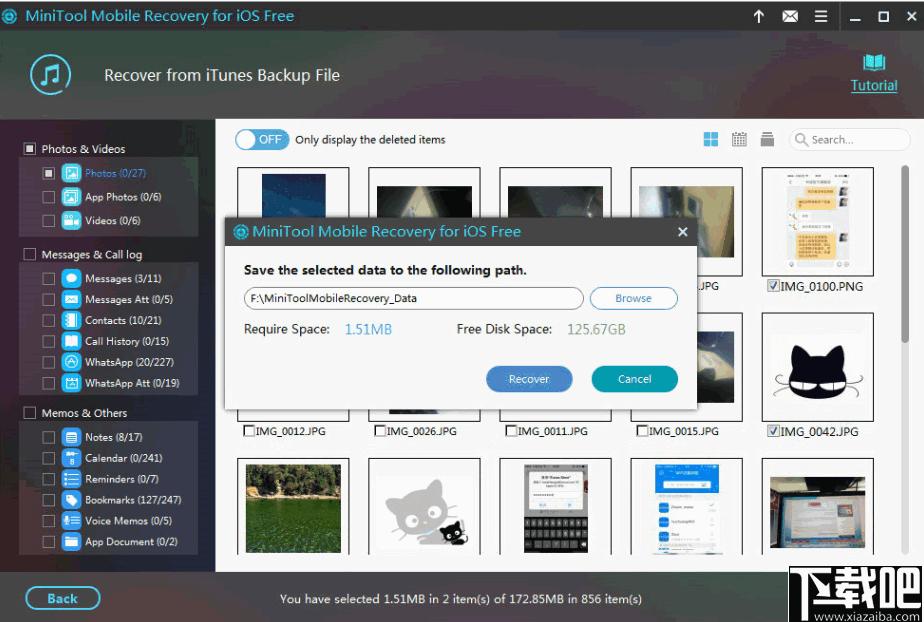Image resolution: width=924 pixels, height=622 pixels.
Task: Open Bookmarks (127/247) category
Action: (x=133, y=499)
